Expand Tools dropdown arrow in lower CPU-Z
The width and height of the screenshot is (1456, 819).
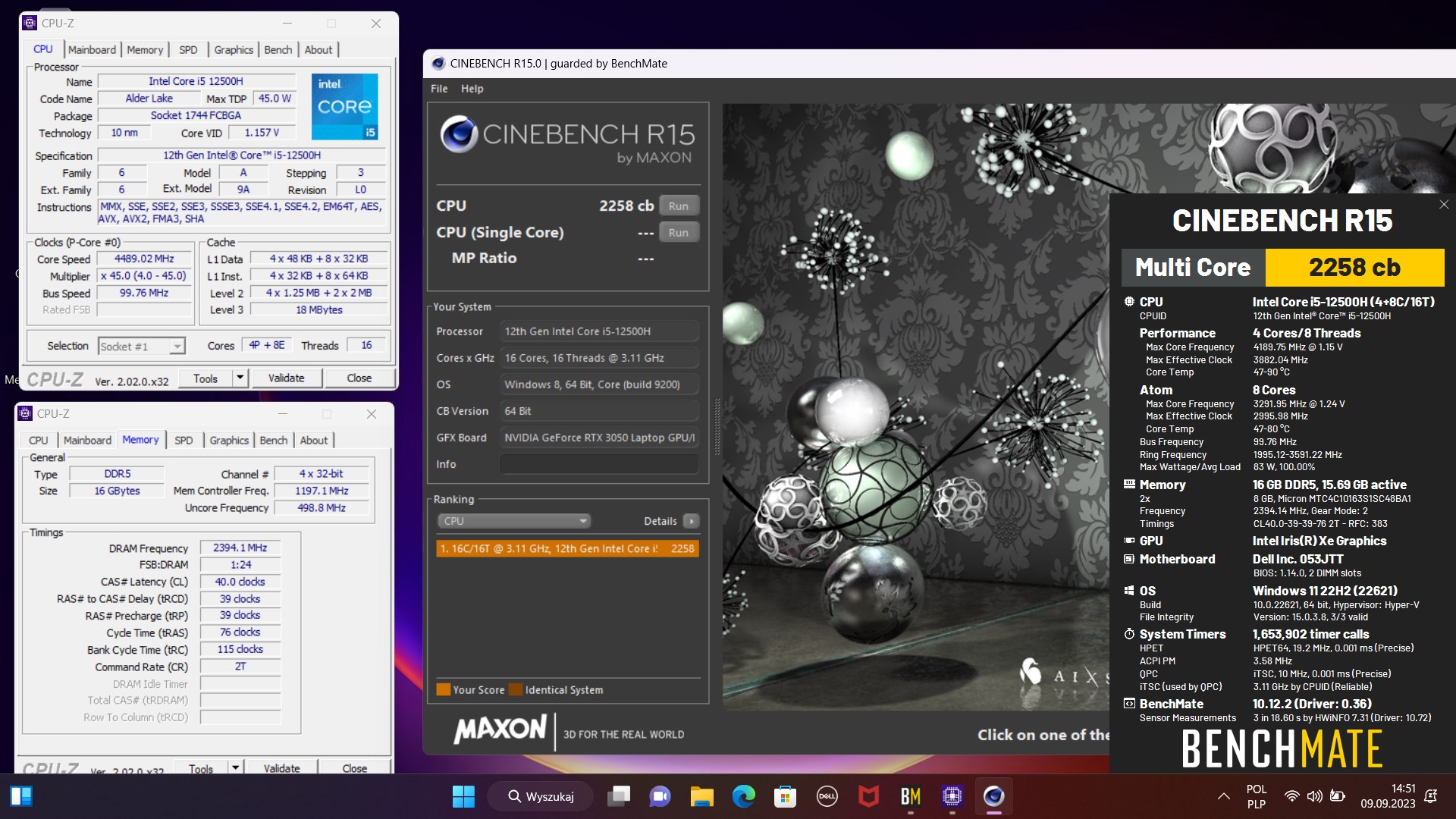[x=236, y=767]
